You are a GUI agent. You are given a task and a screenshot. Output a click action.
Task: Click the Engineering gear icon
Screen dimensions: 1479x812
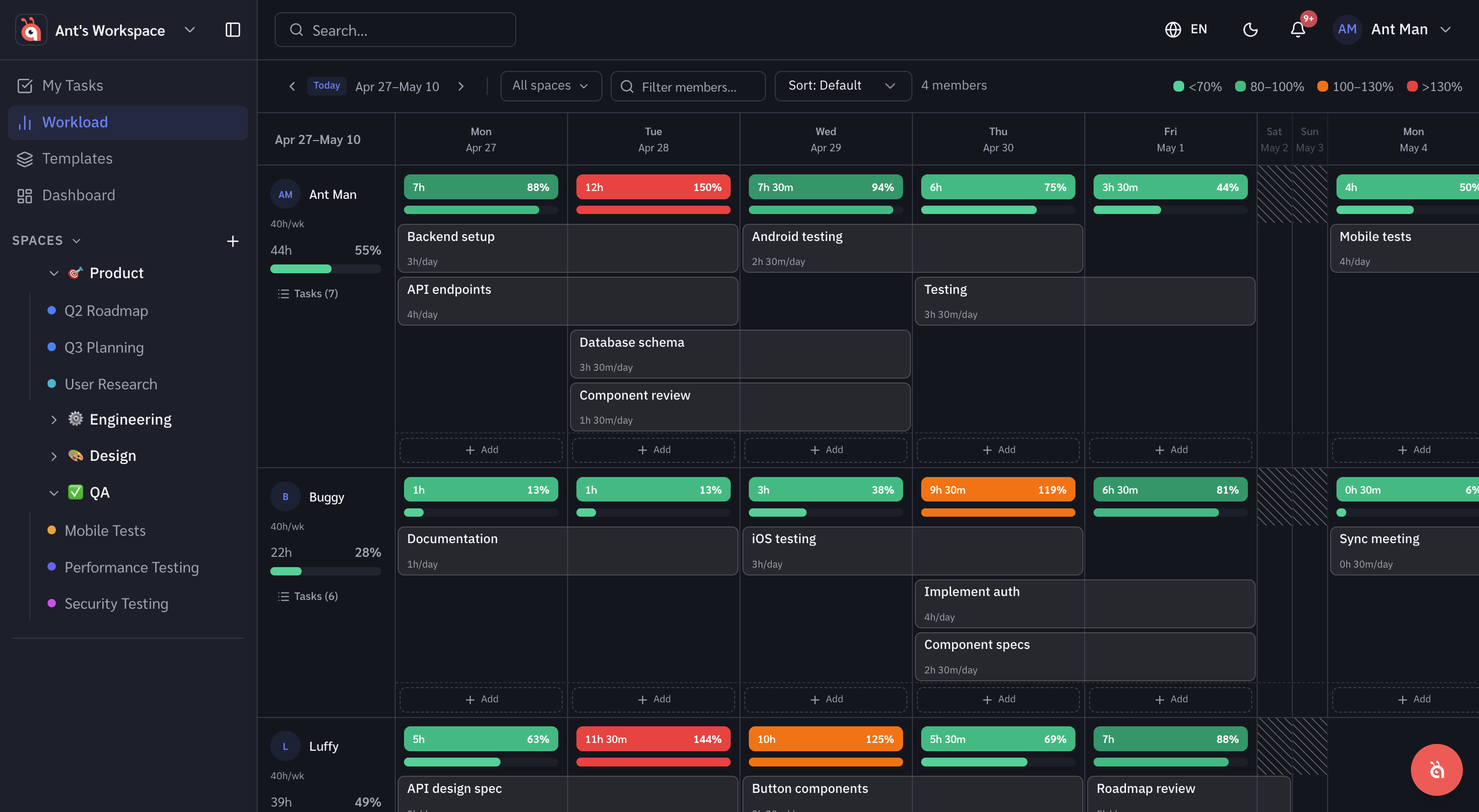(76, 419)
